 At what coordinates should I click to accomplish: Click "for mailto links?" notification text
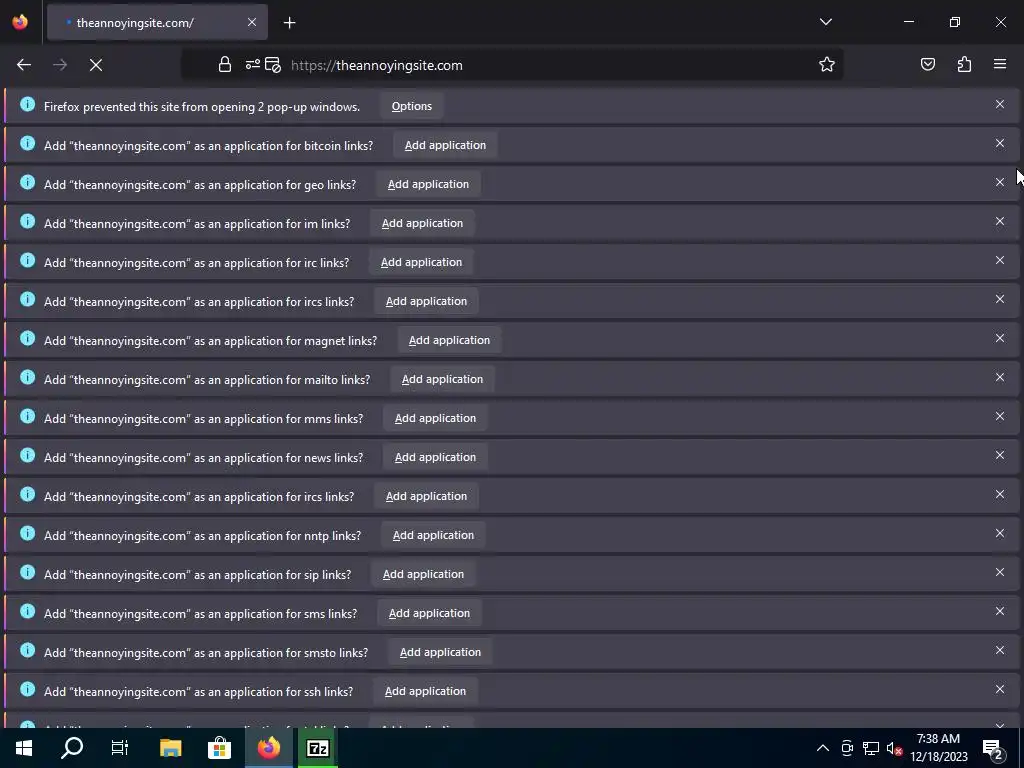(328, 379)
